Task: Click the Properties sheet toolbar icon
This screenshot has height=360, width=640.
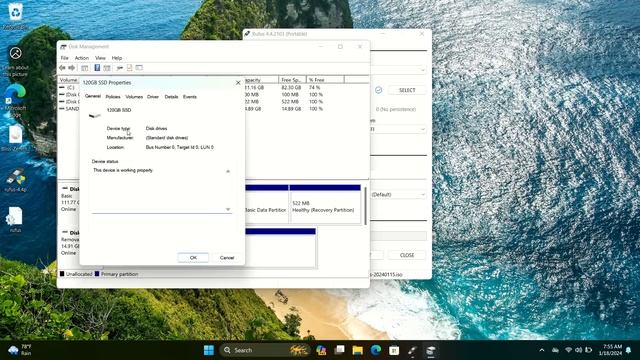Action: pyautogui.click(x=107, y=68)
